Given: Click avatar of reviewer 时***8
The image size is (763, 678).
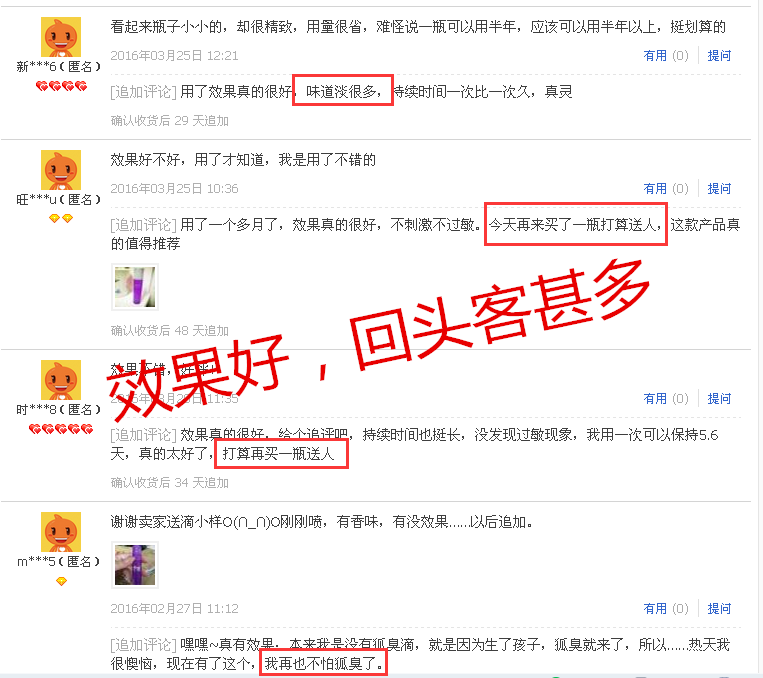Looking at the screenshot, I should [x=60, y=380].
